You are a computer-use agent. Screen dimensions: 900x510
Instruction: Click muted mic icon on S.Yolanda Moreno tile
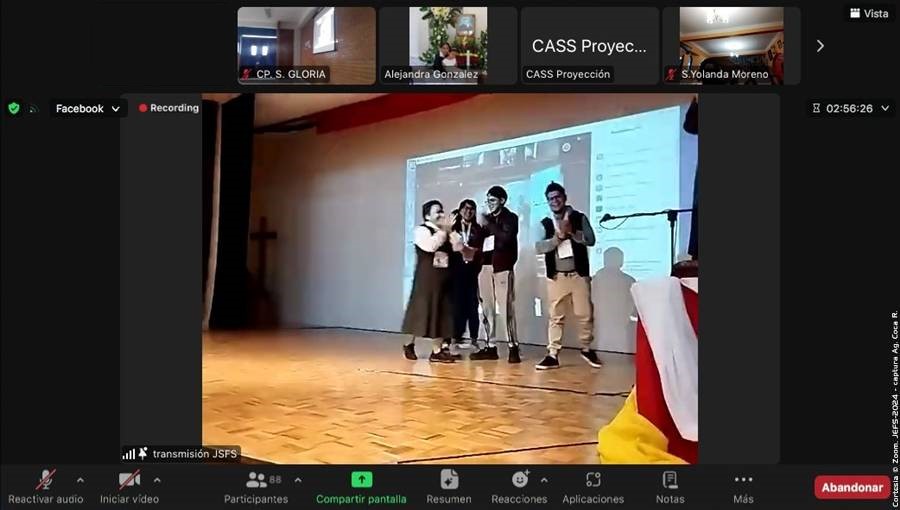tap(671, 74)
